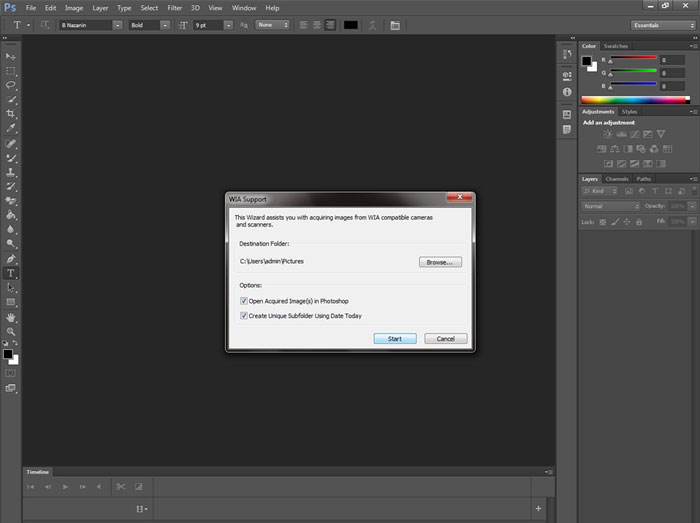Viewport: 700px width, 523px height.
Task: Select the Rectangle shape tool
Action: click(11, 302)
